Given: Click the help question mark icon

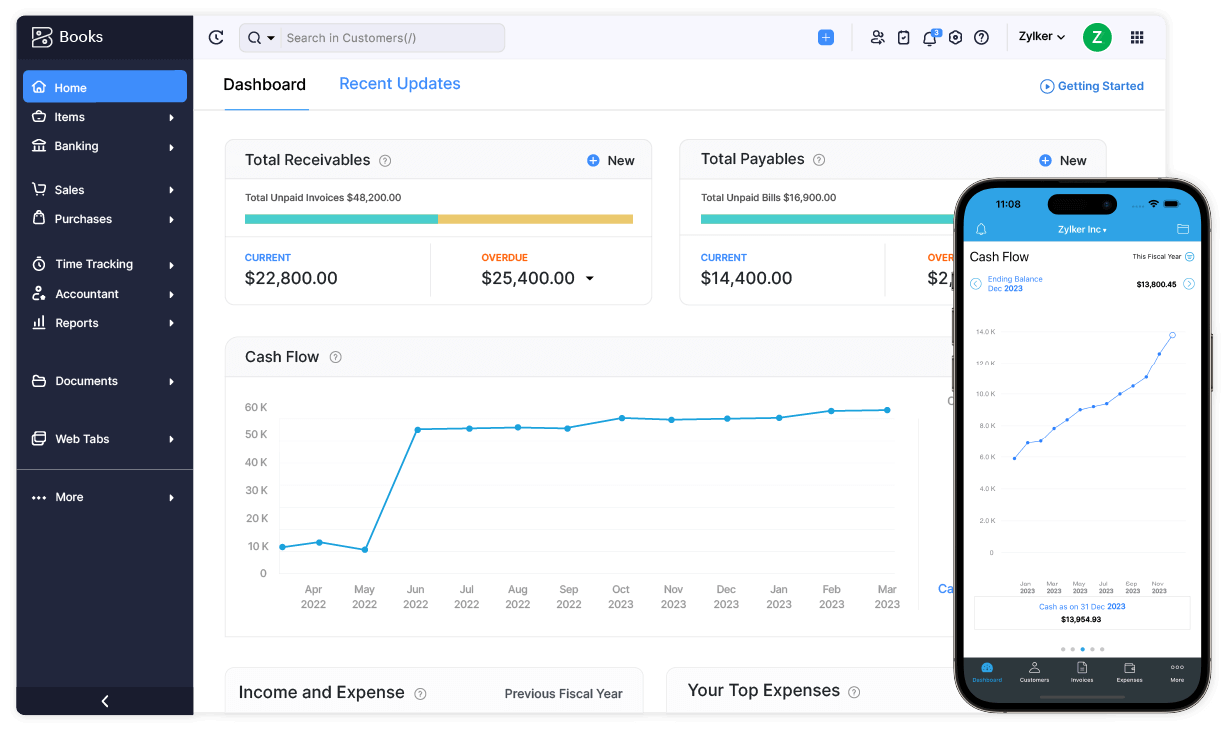Looking at the screenshot, I should 981,38.
